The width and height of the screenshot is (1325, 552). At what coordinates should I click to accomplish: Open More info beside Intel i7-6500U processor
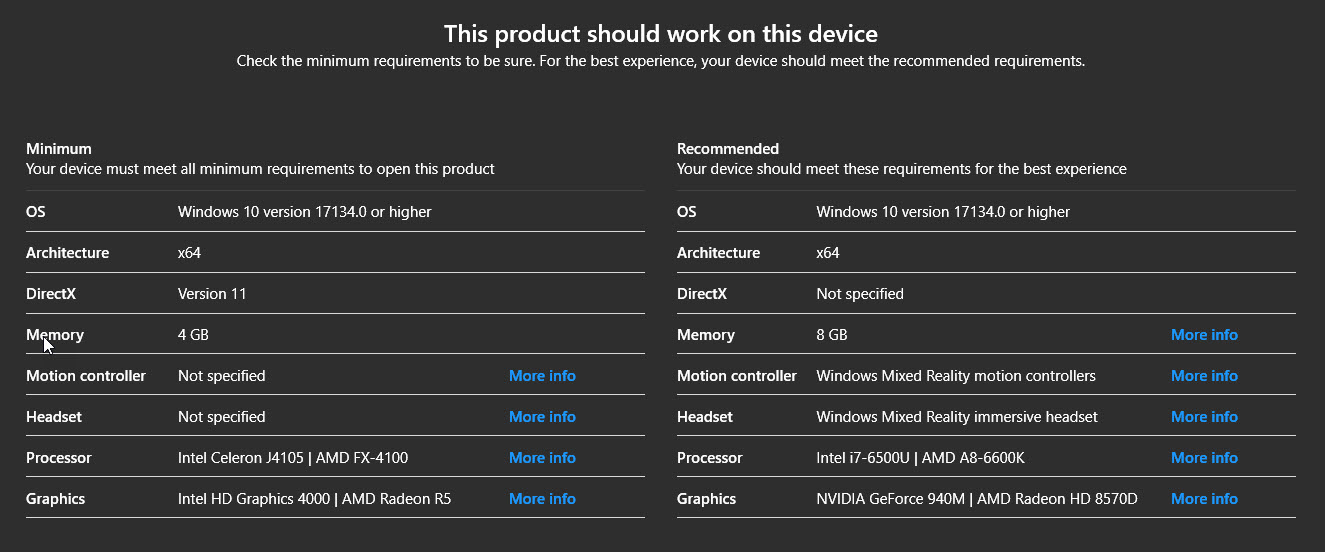point(1204,458)
